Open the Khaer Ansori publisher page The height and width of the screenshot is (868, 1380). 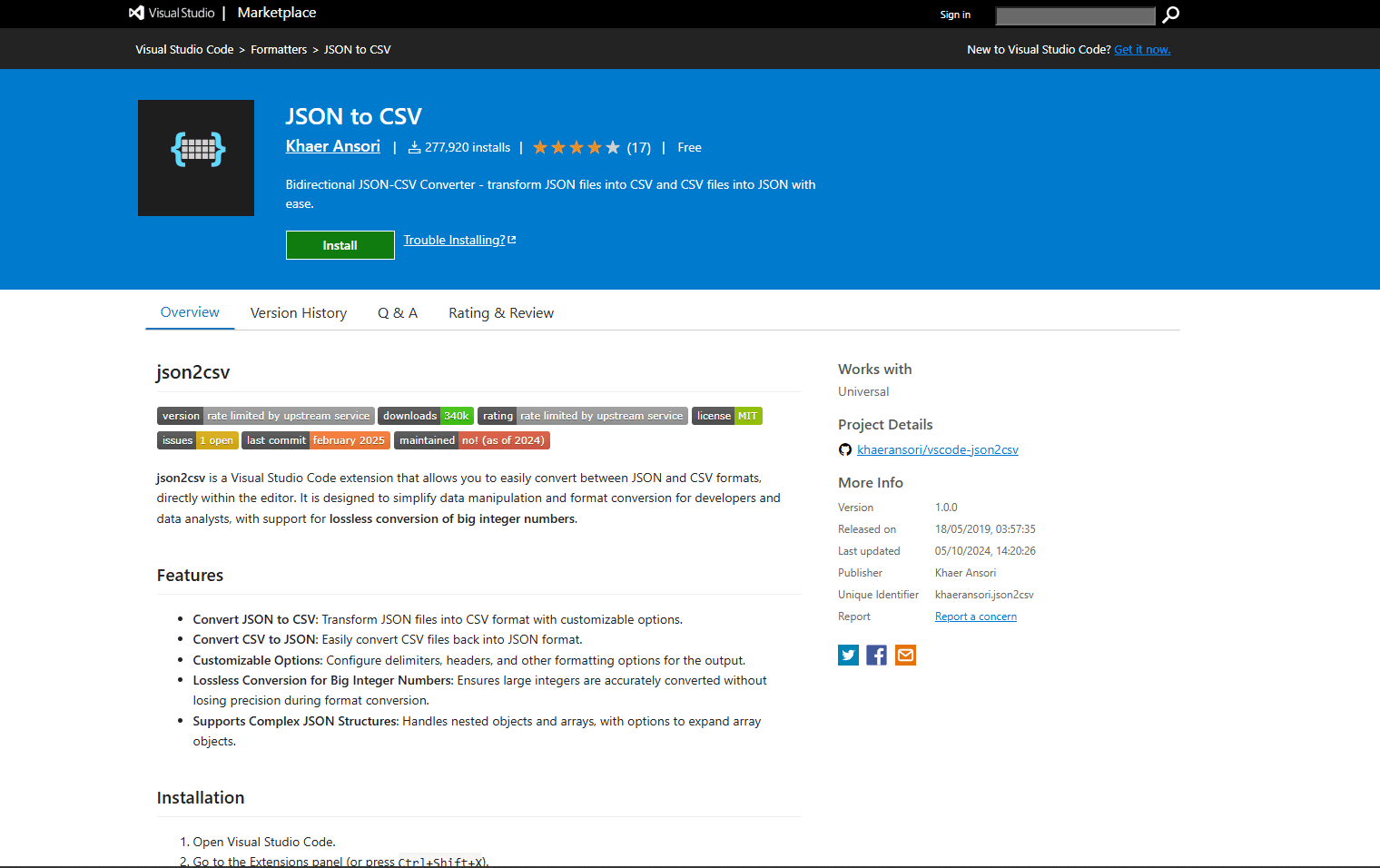coord(332,147)
